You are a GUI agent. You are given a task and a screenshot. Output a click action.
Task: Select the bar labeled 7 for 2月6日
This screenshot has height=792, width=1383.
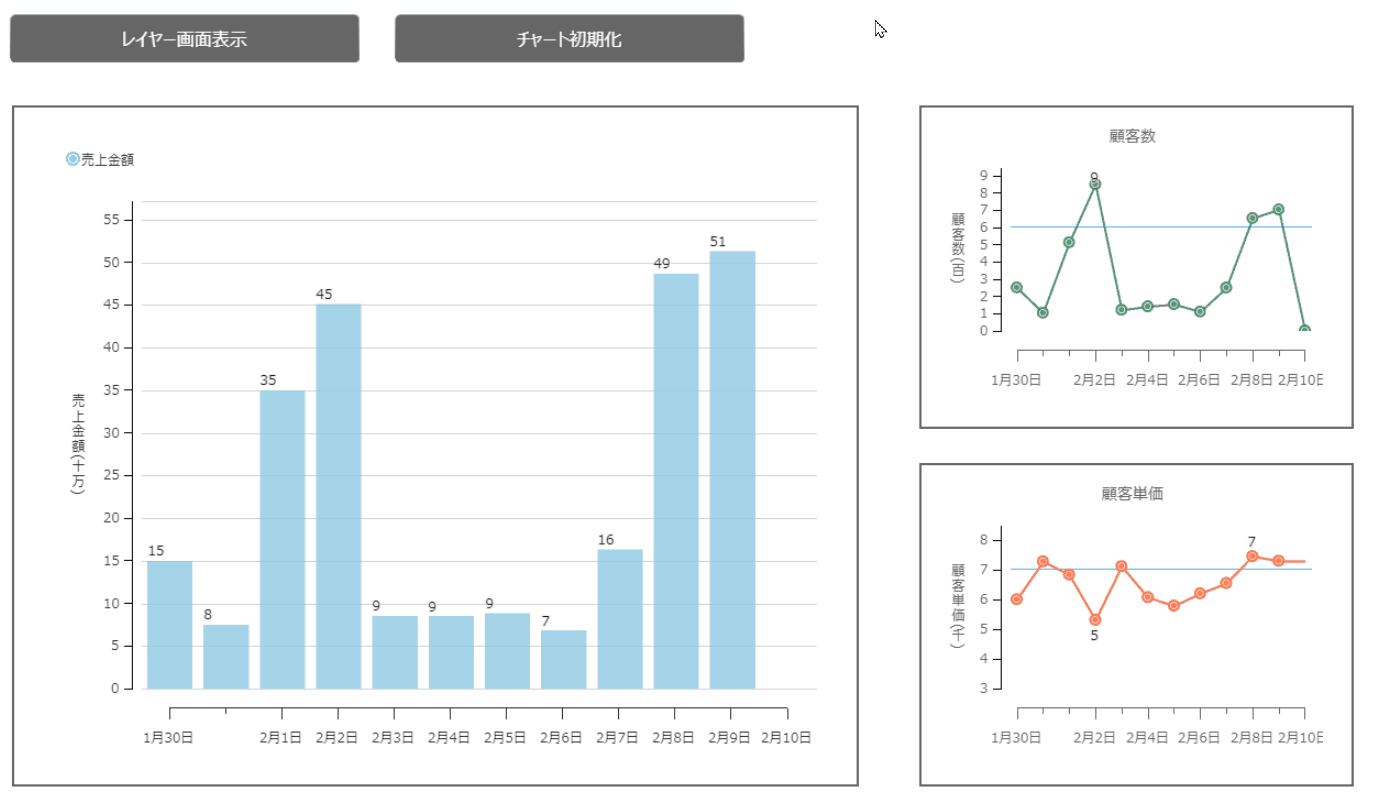pos(563,659)
